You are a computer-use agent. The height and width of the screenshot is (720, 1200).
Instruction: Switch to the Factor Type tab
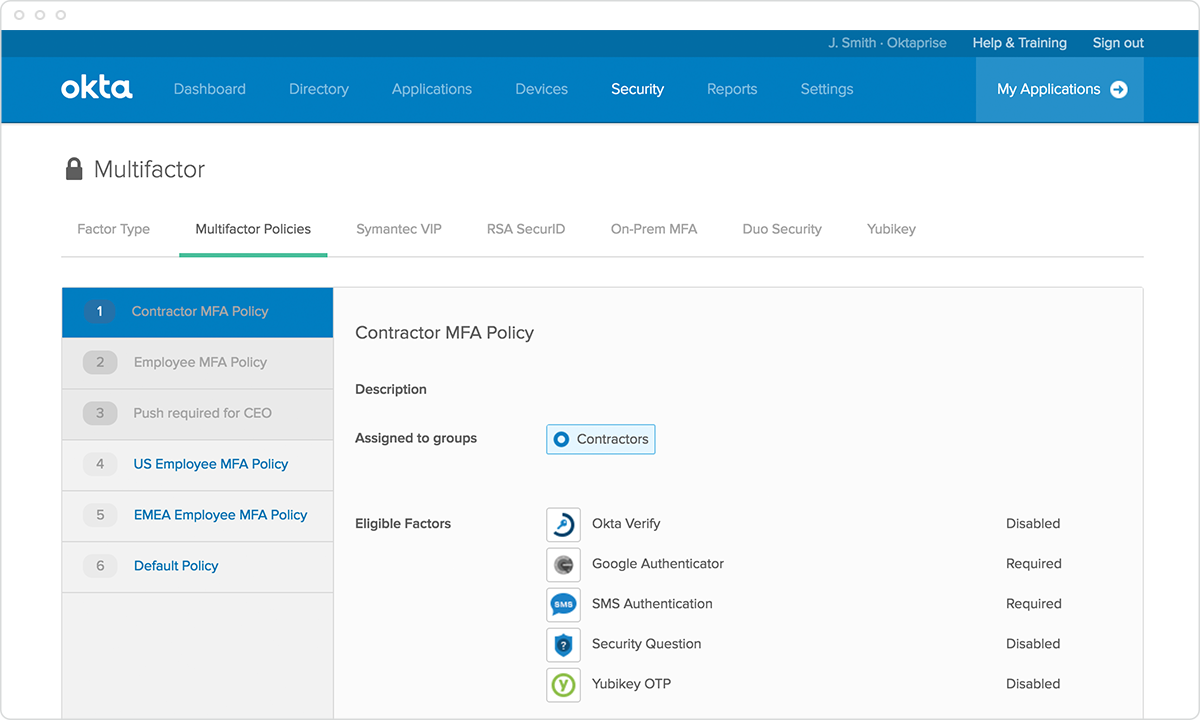click(113, 229)
